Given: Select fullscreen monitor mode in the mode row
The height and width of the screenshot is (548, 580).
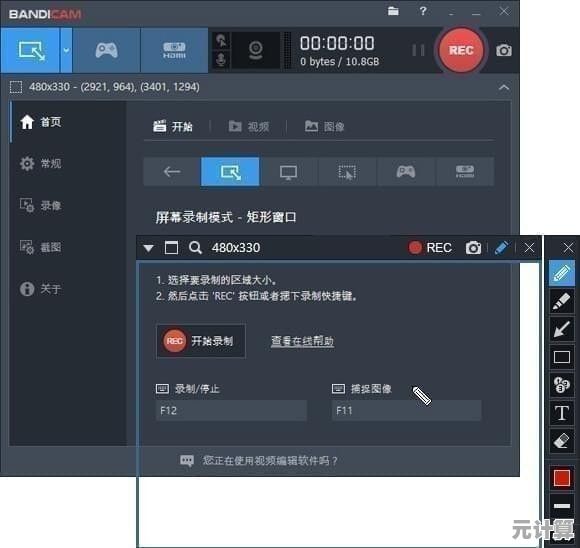Looking at the screenshot, I should [289, 172].
